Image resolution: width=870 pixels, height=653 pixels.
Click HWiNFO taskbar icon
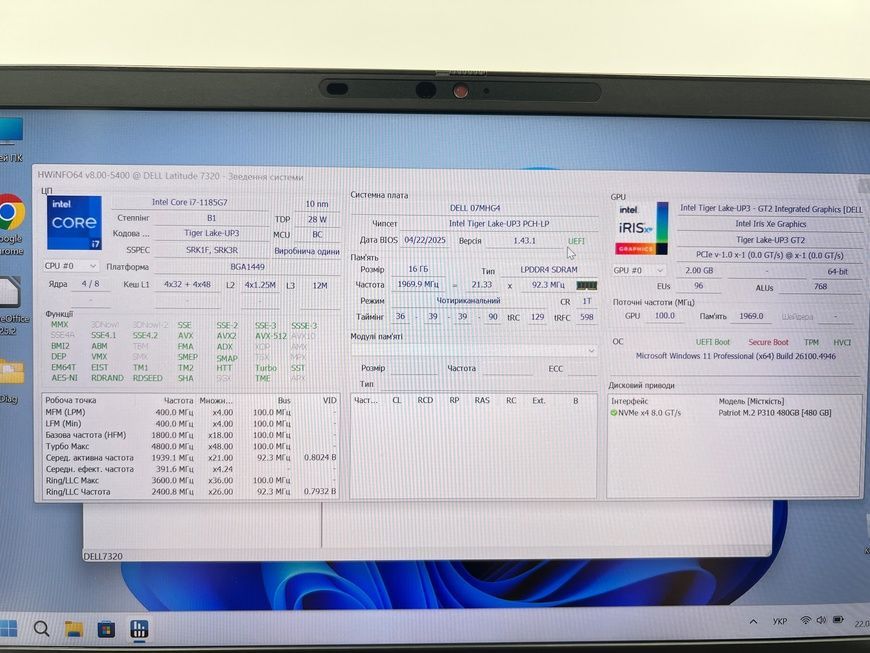point(139,629)
